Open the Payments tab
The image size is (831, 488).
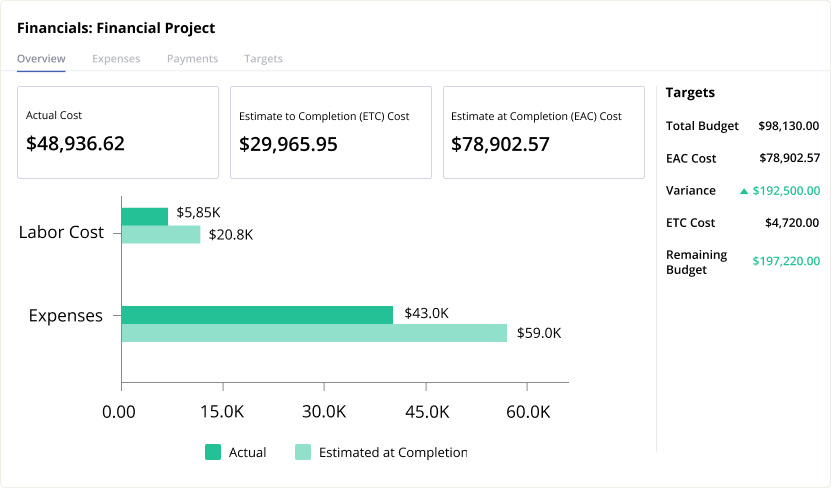click(192, 59)
